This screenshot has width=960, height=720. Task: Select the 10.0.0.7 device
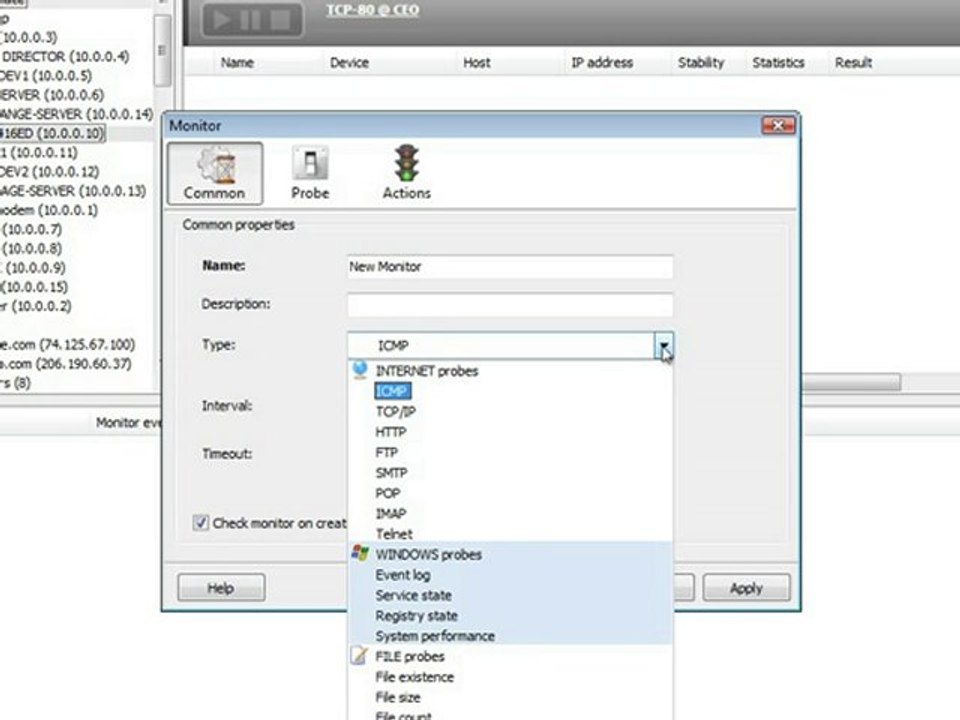(31, 229)
